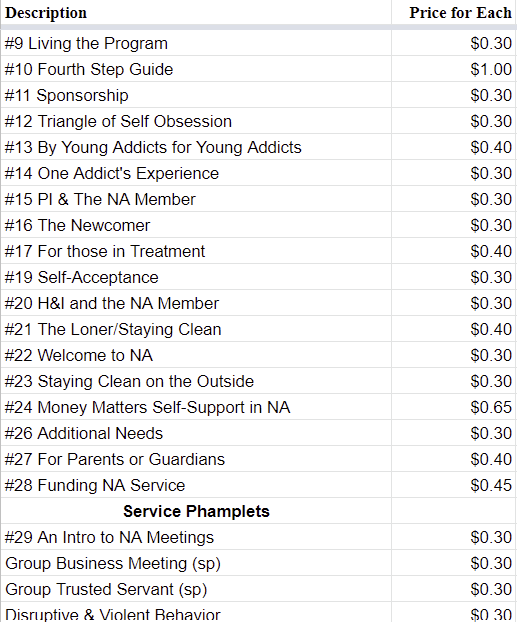Select the #10 Fourth Step Guide row
Viewport: 517px width, 622px height.
pos(258,69)
